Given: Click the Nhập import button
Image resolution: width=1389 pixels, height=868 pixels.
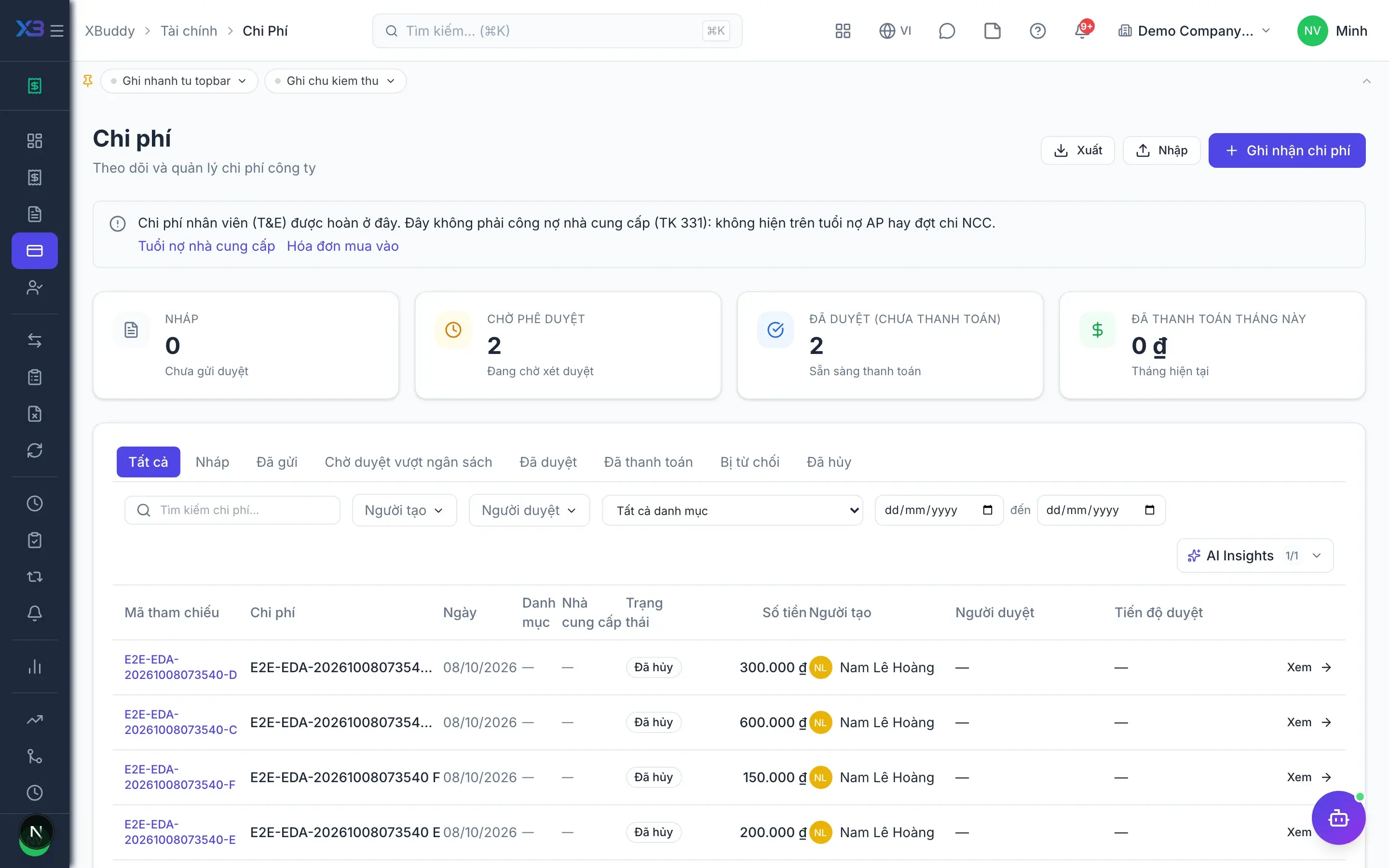Looking at the screenshot, I should [x=1161, y=150].
